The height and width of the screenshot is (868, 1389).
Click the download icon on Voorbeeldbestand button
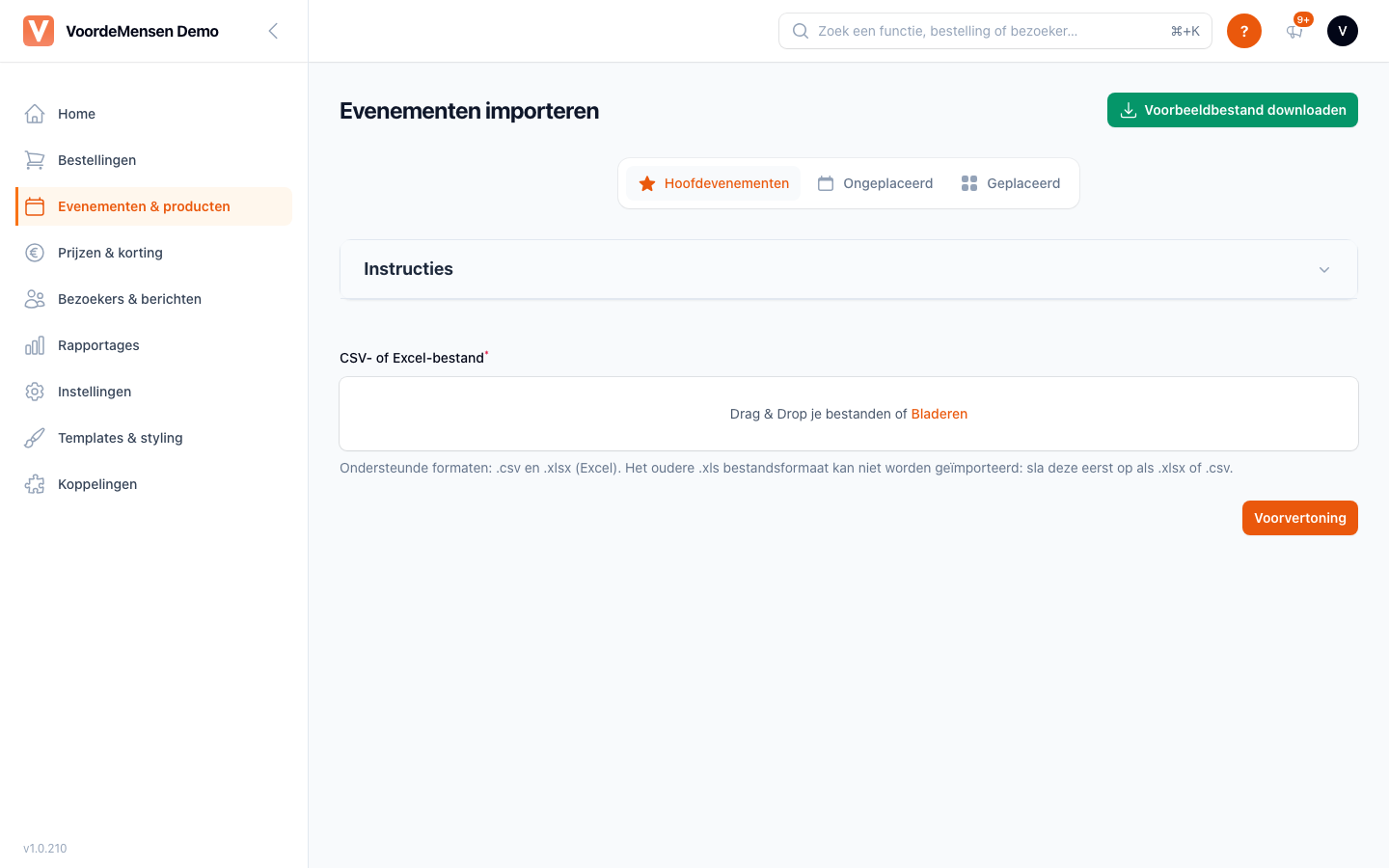1128,110
